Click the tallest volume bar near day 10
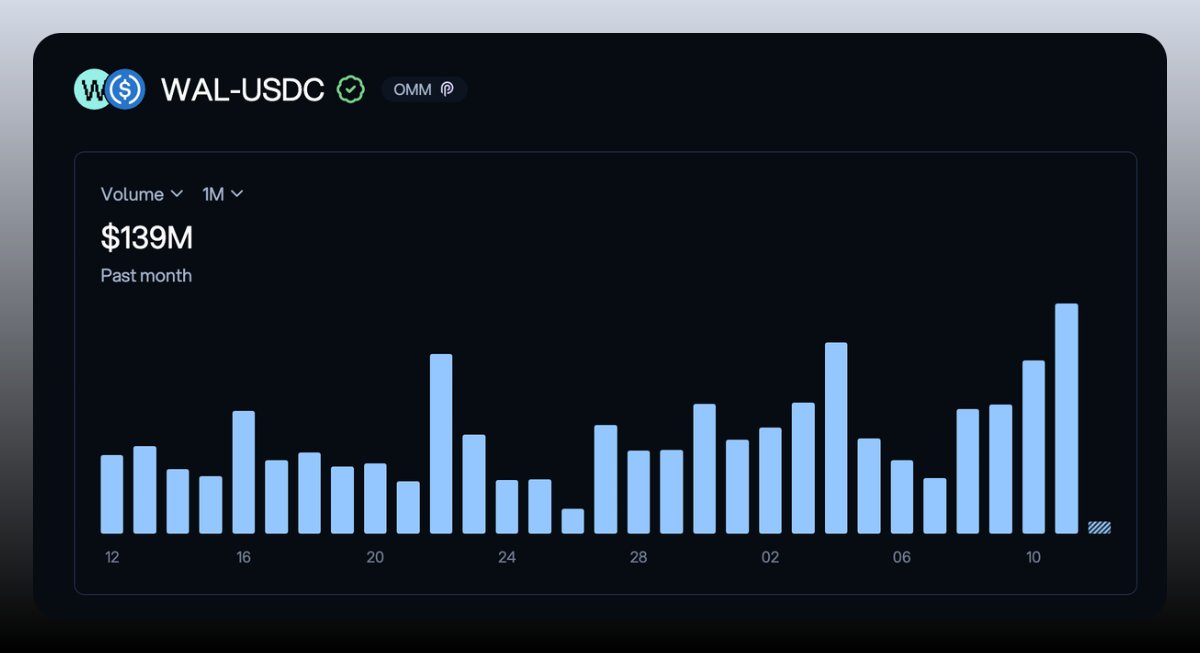 click(1068, 415)
